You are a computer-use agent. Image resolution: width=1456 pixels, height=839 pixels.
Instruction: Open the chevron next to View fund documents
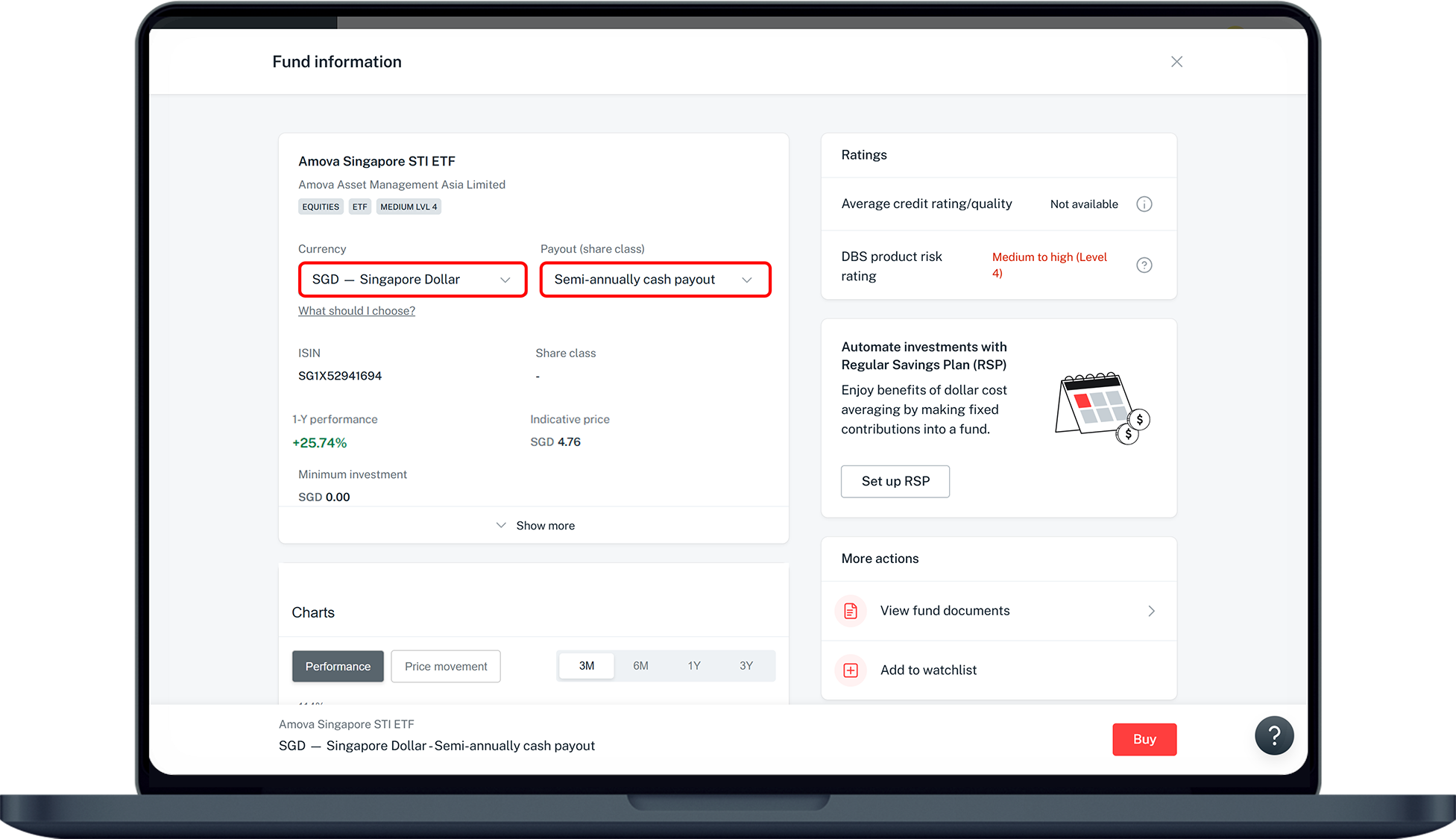click(x=1151, y=612)
